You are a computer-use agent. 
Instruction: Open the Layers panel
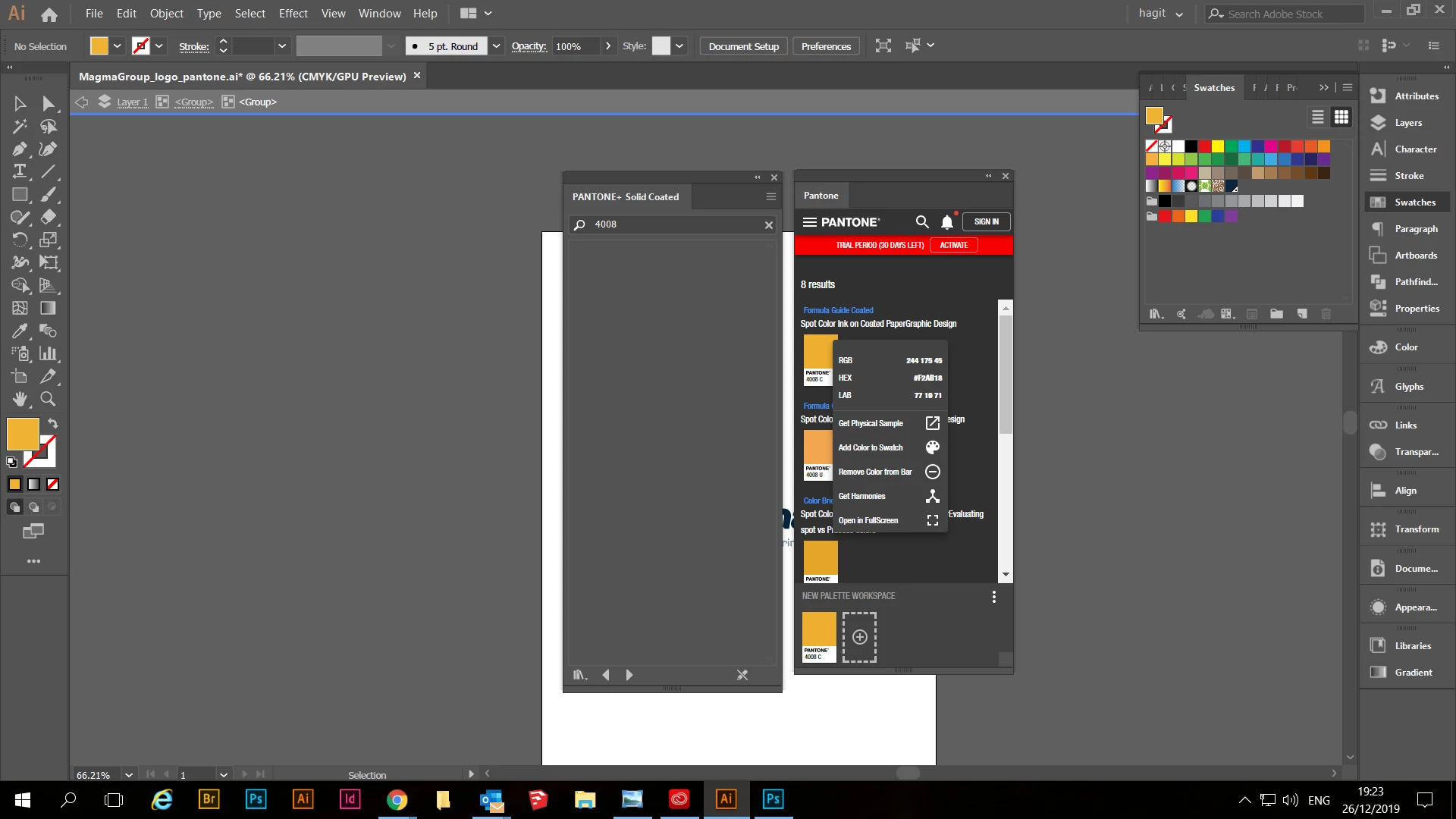(1407, 123)
